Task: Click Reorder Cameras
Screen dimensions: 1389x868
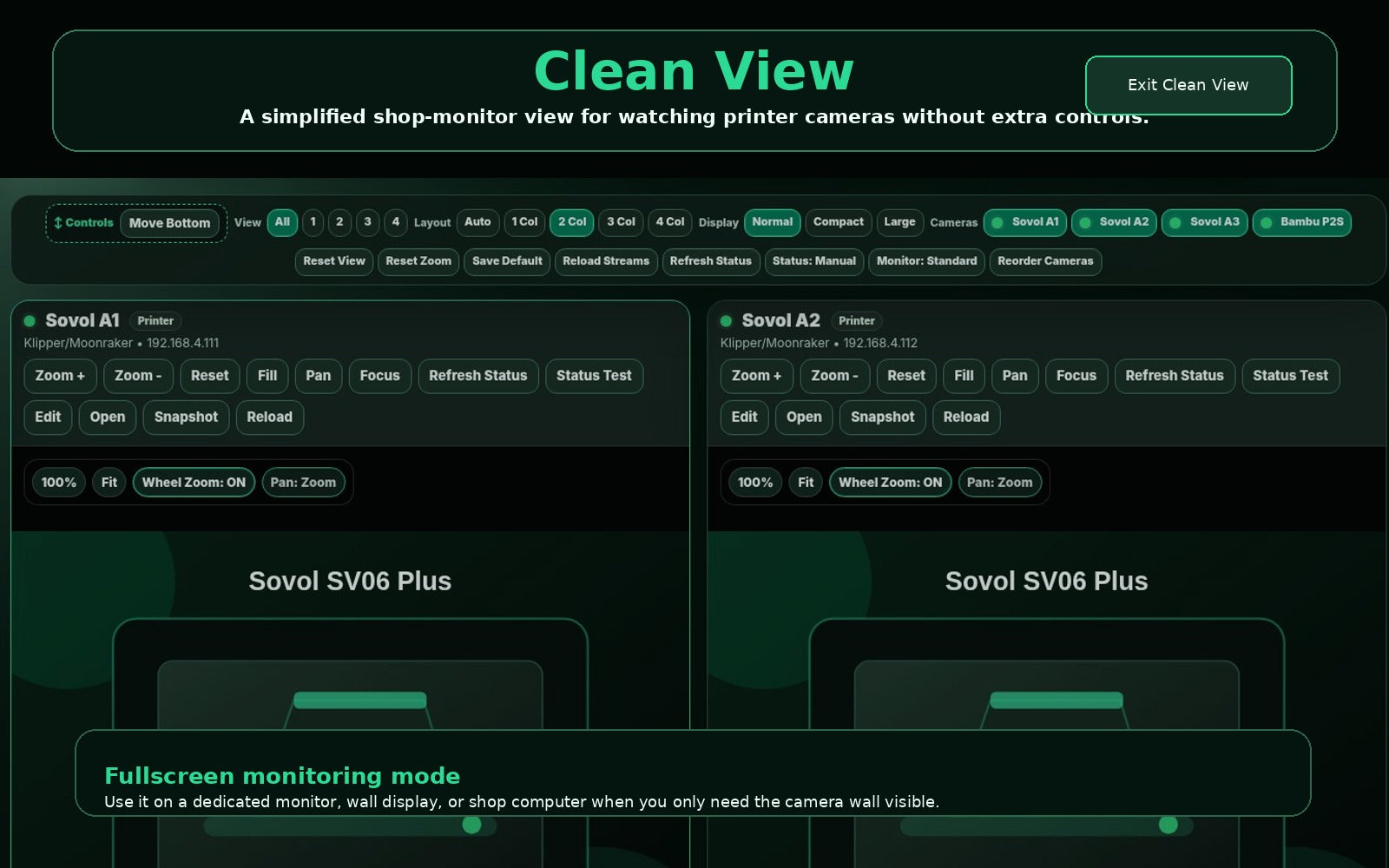Action: click(1045, 261)
